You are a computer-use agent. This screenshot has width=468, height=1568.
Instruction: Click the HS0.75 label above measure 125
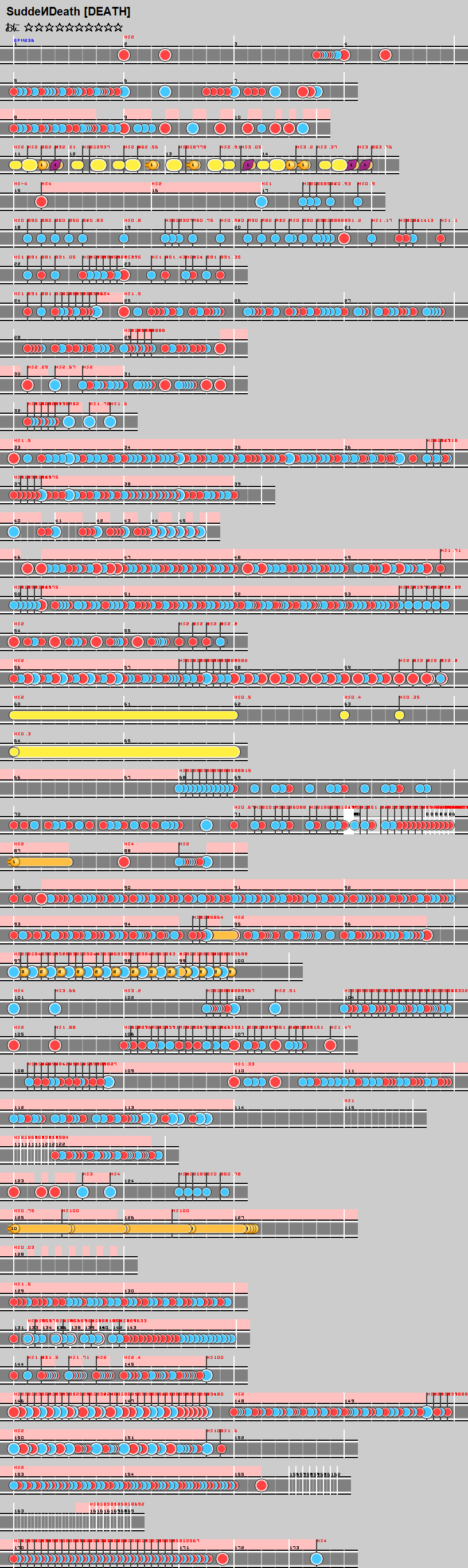[x=24, y=1211]
